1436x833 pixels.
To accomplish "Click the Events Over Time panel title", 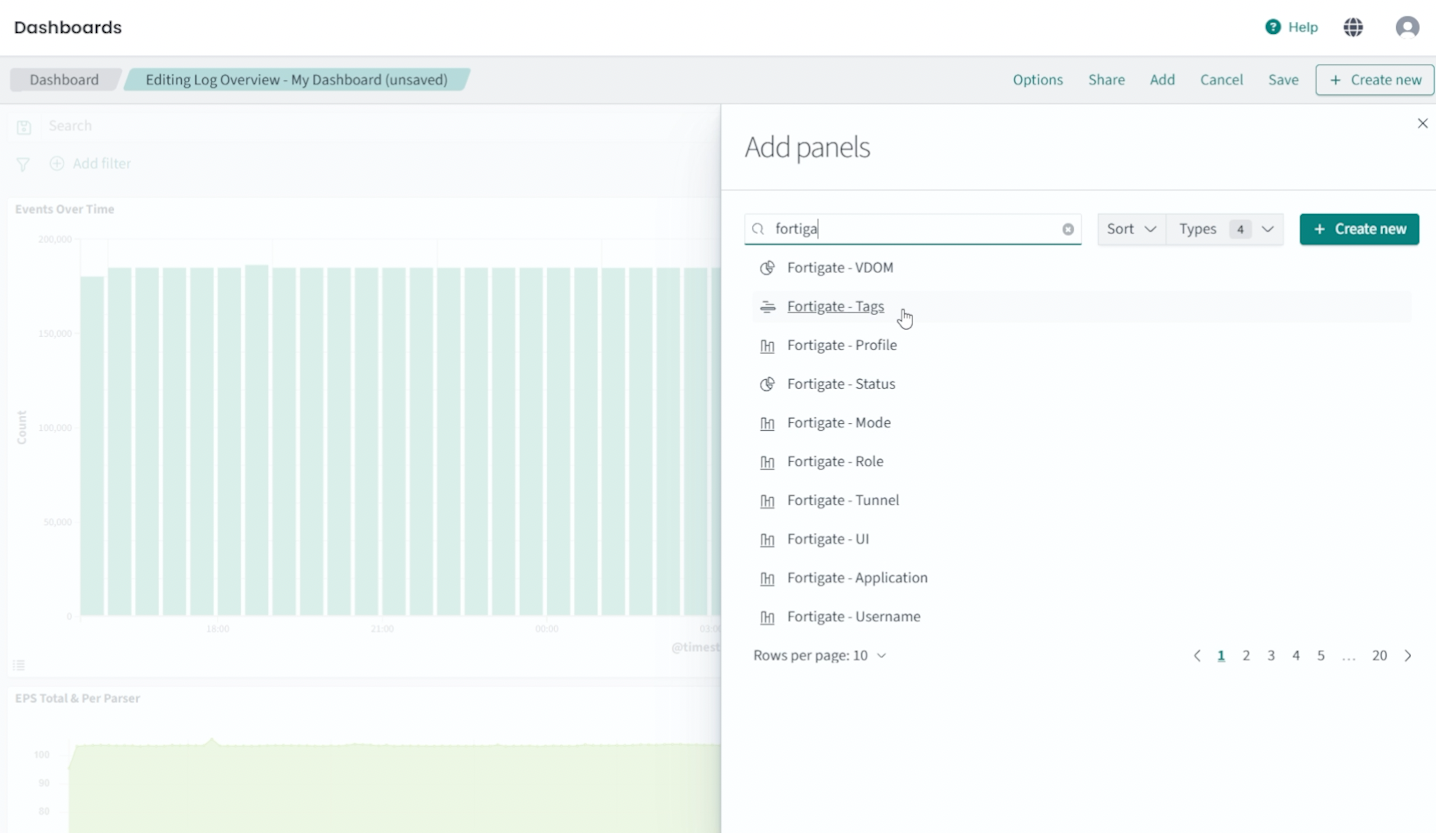I will (x=65, y=209).
